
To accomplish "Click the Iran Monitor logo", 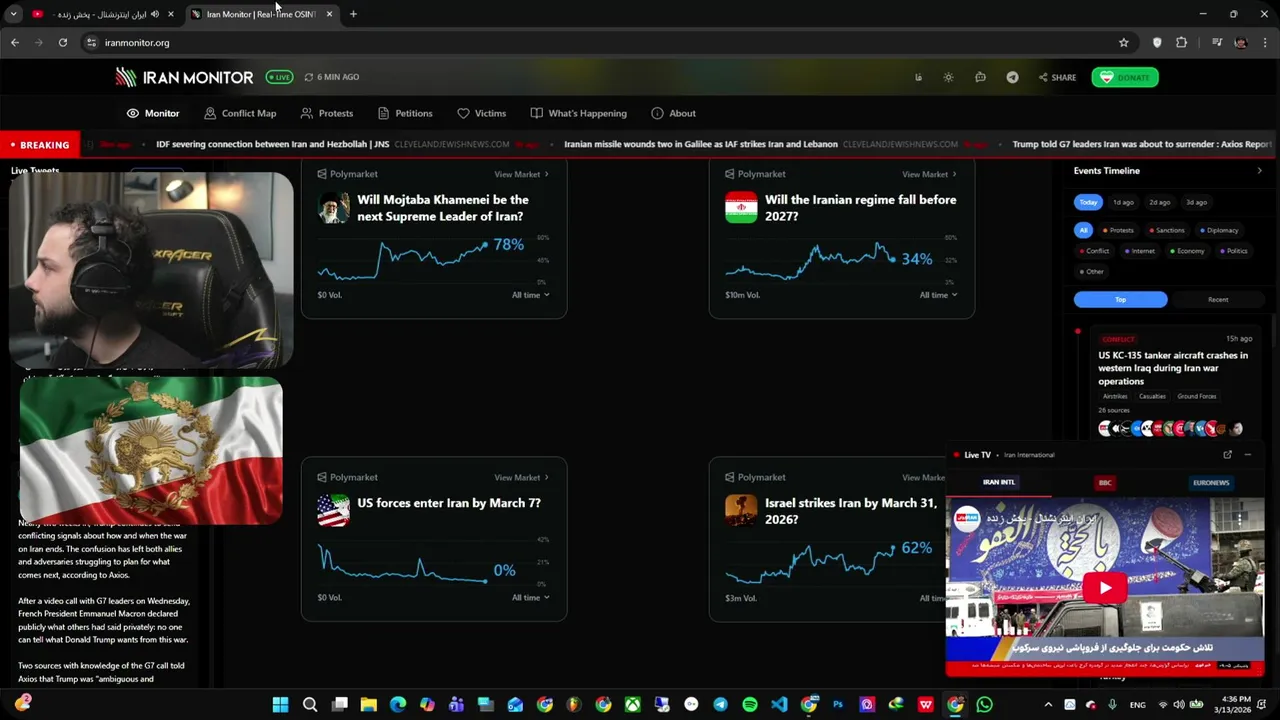I will [184, 77].
